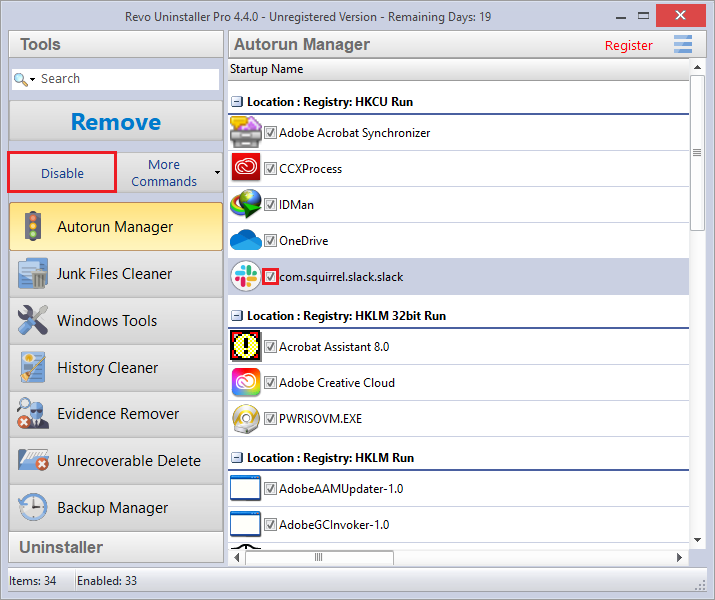Click the Acrobat Assistant 8.0 warning icon
The image size is (715, 600).
[x=246, y=346]
